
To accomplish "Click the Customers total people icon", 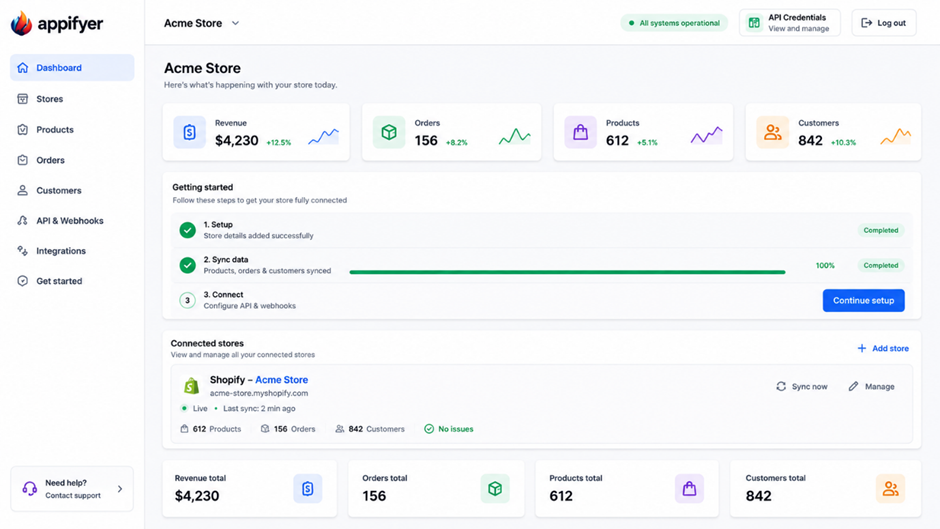I will [890, 489].
